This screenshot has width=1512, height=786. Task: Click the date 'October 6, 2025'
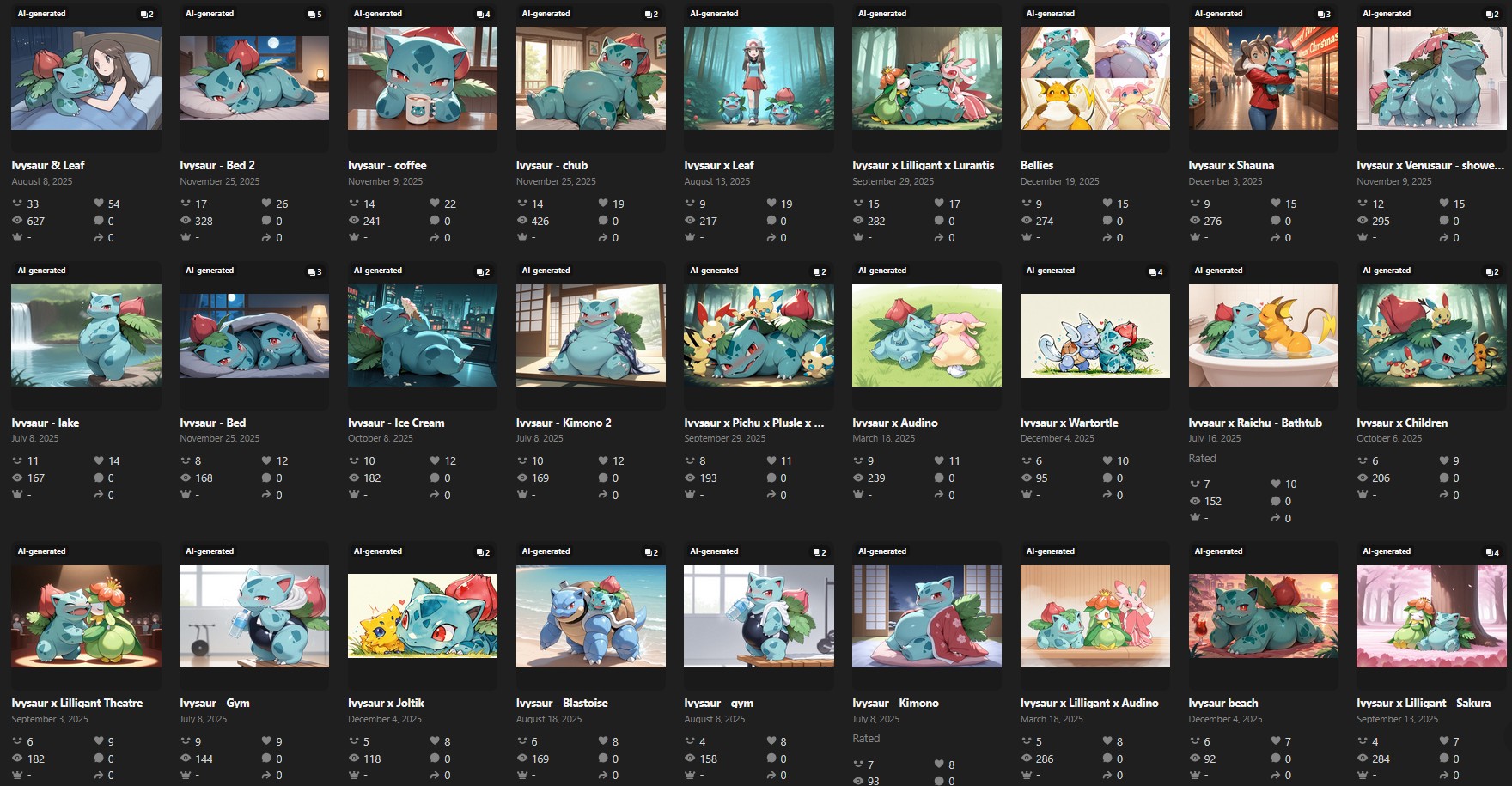(1389, 438)
